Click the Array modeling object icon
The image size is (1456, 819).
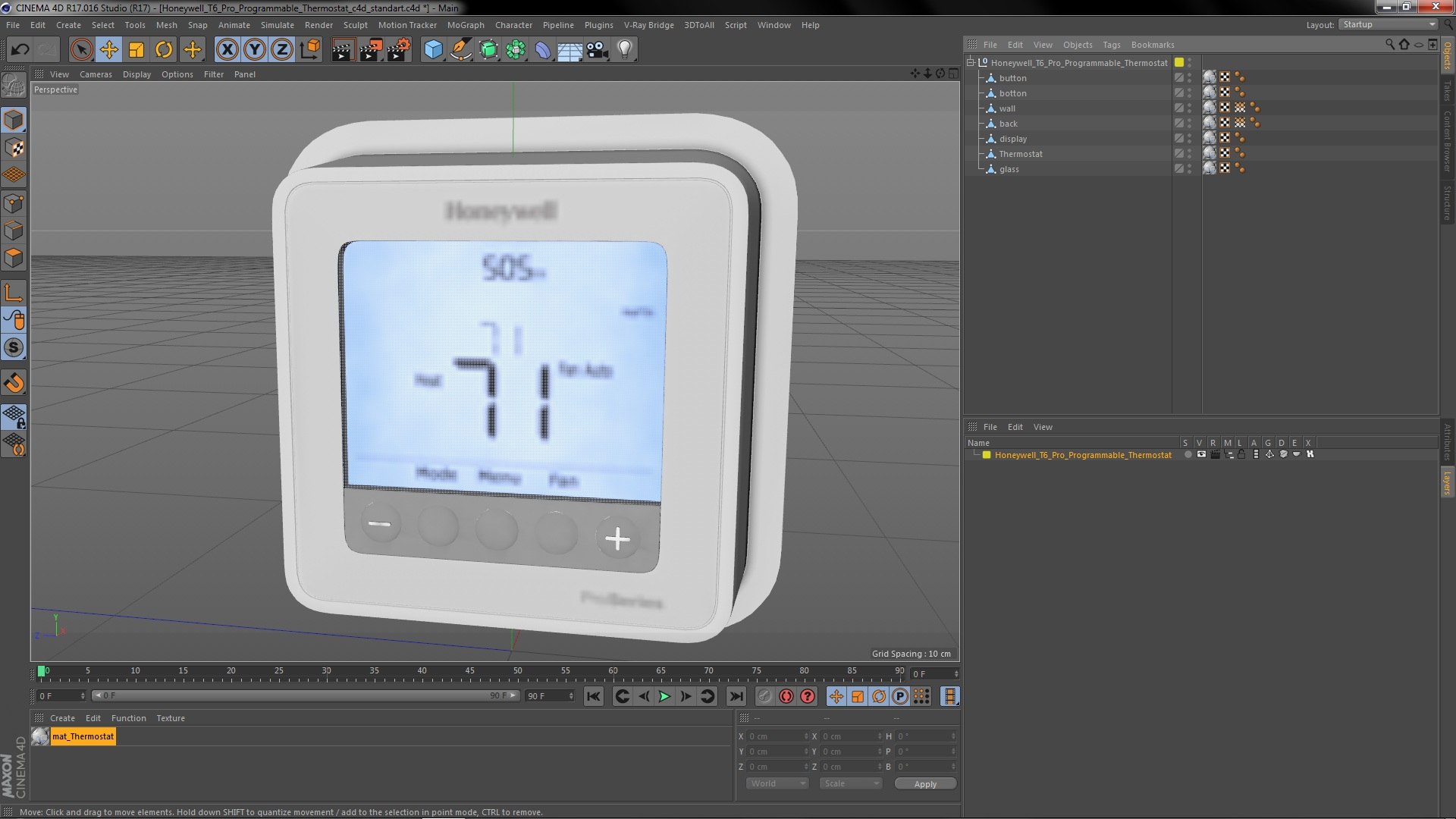516,50
